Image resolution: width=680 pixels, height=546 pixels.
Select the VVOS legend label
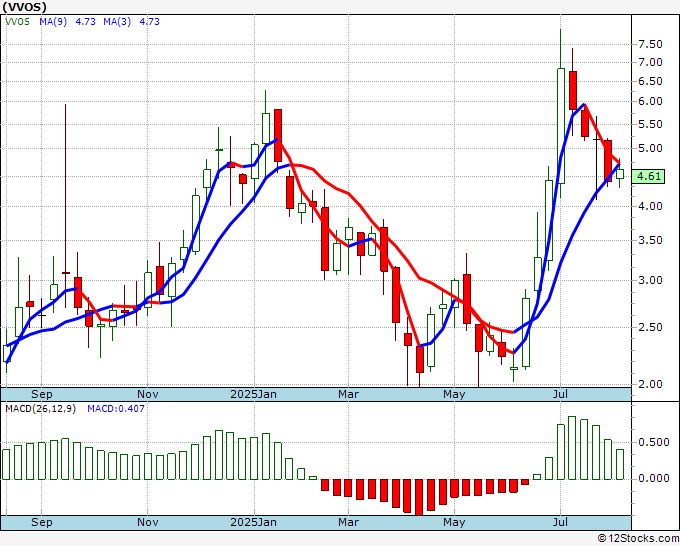tap(17, 22)
